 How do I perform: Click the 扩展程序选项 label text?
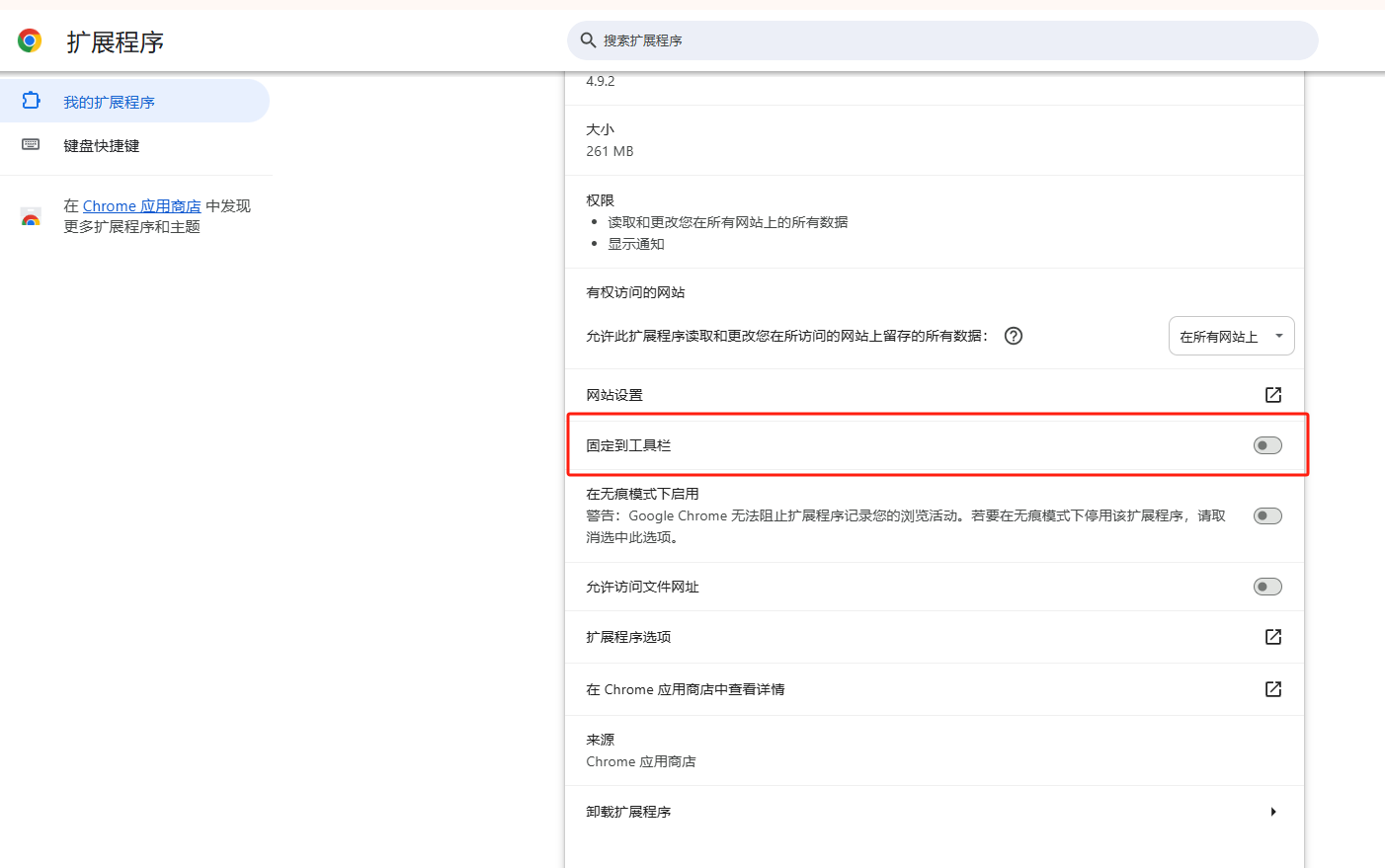(628, 637)
